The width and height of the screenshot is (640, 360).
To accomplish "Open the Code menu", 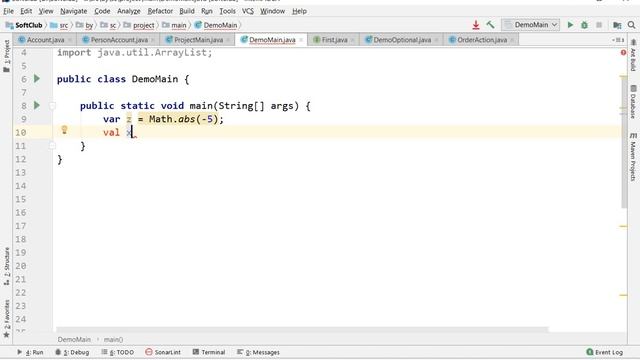I will pos(102,11).
